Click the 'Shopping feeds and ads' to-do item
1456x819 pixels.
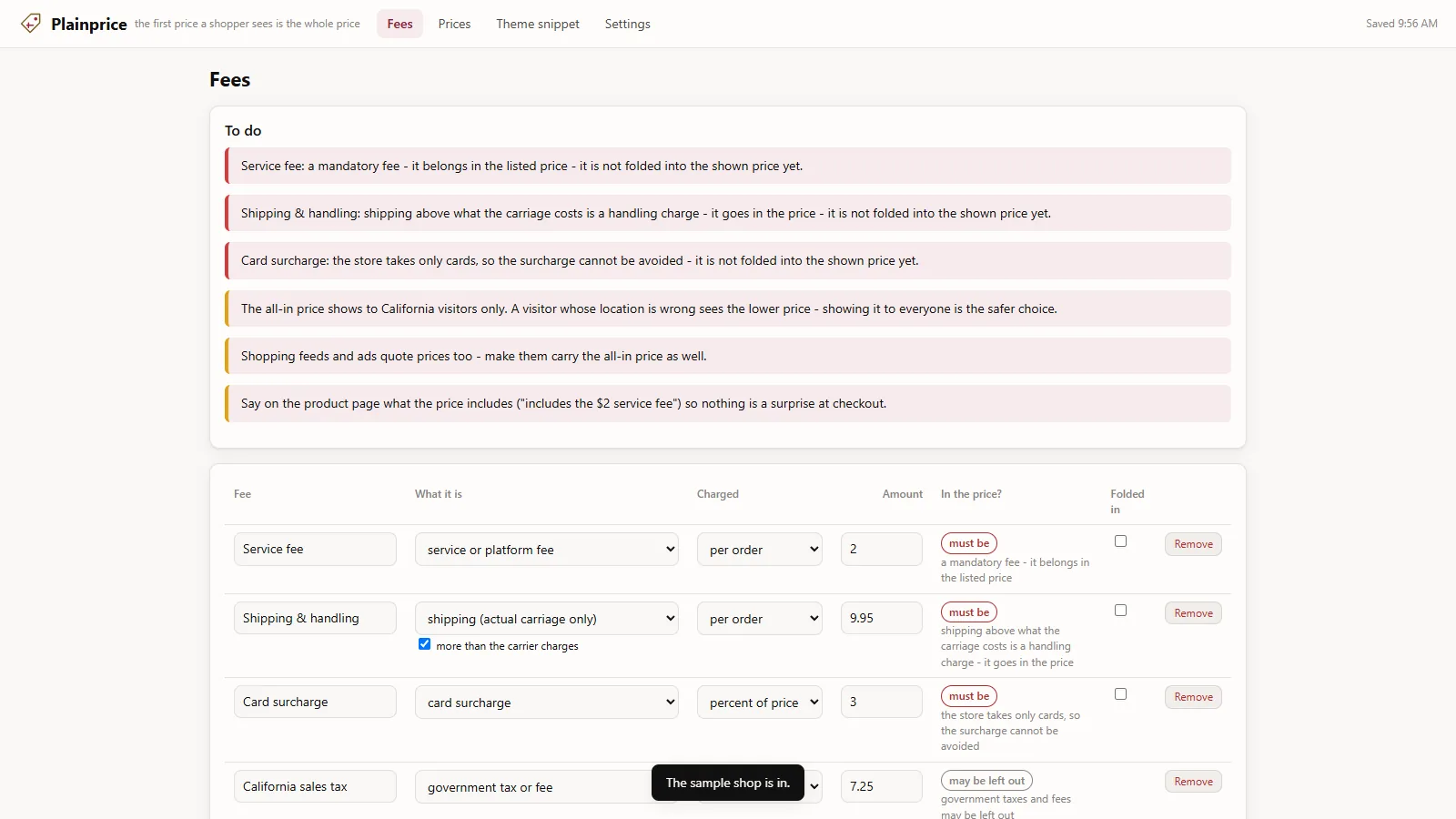tap(728, 356)
